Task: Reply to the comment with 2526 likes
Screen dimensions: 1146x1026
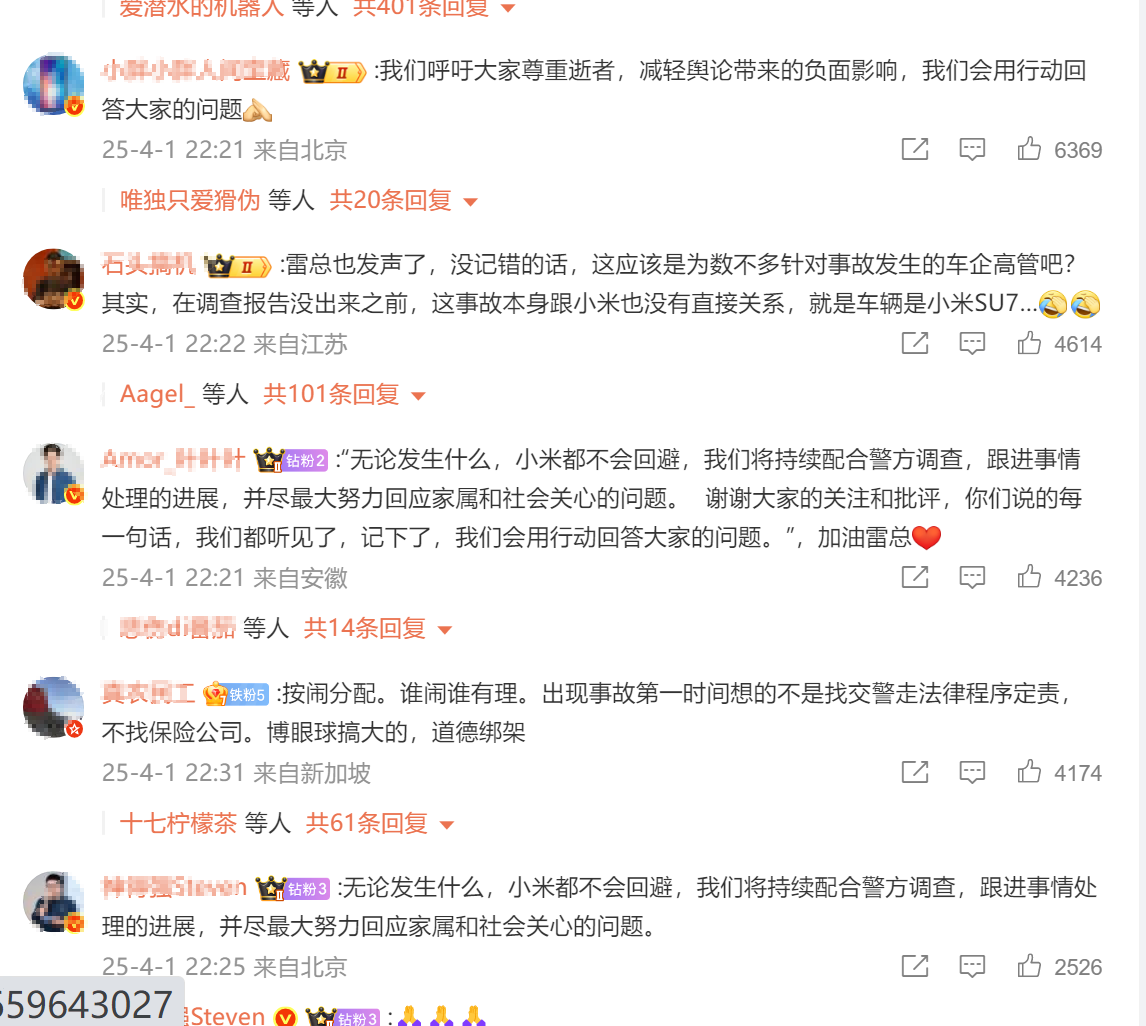Action: tap(972, 966)
